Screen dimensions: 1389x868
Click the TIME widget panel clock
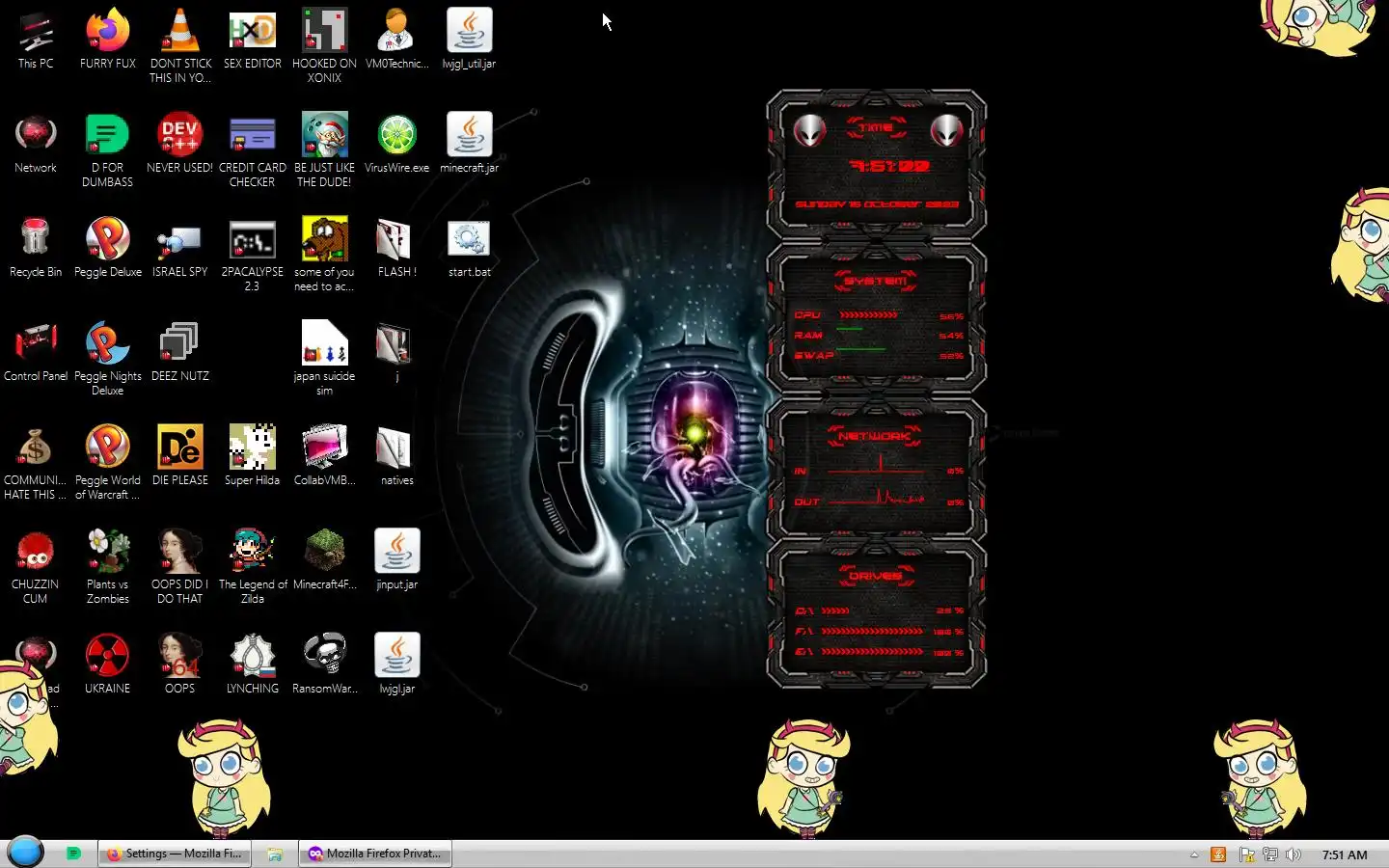click(x=888, y=166)
